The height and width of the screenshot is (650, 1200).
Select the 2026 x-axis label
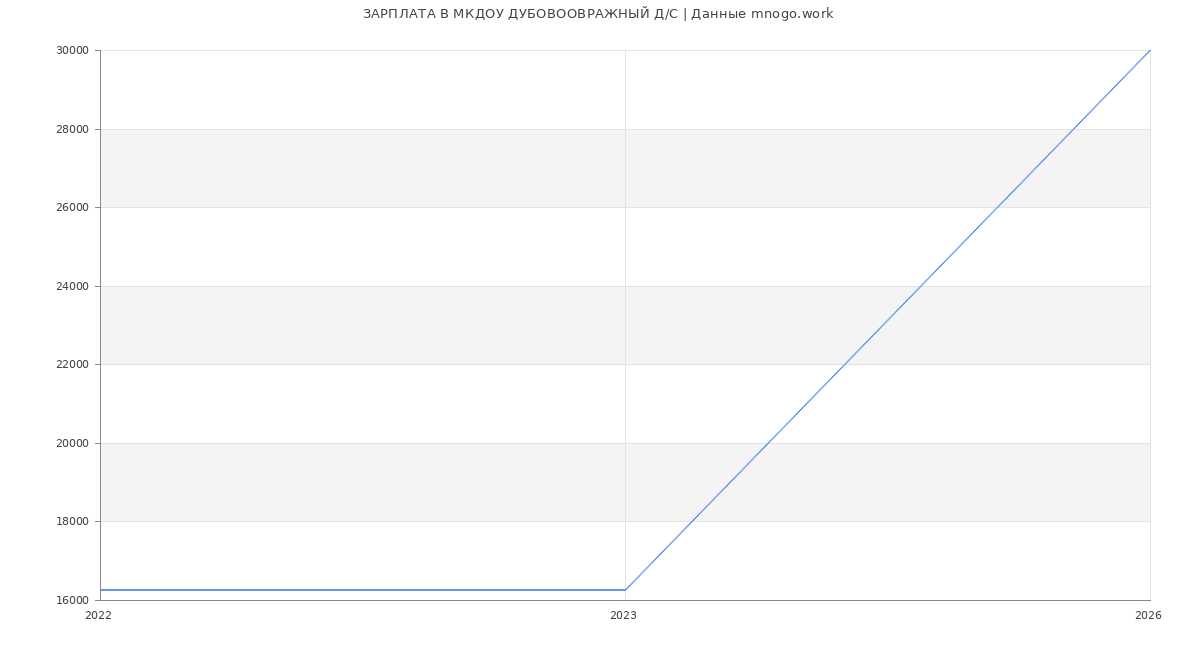[x=1148, y=616]
